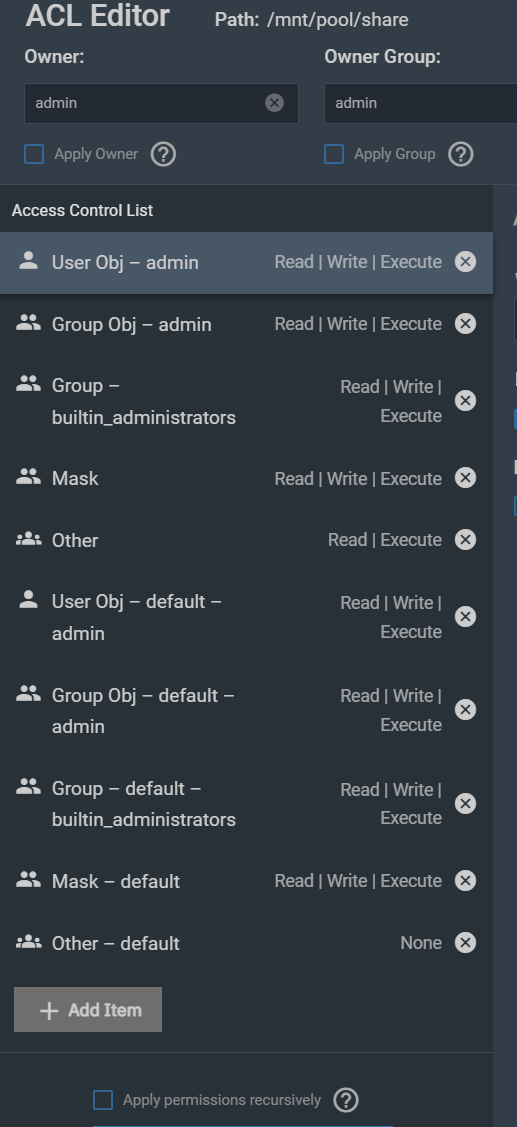Screen dimensions: 517x1127
Task: Click the Add Item button
Action: pos(88,1010)
